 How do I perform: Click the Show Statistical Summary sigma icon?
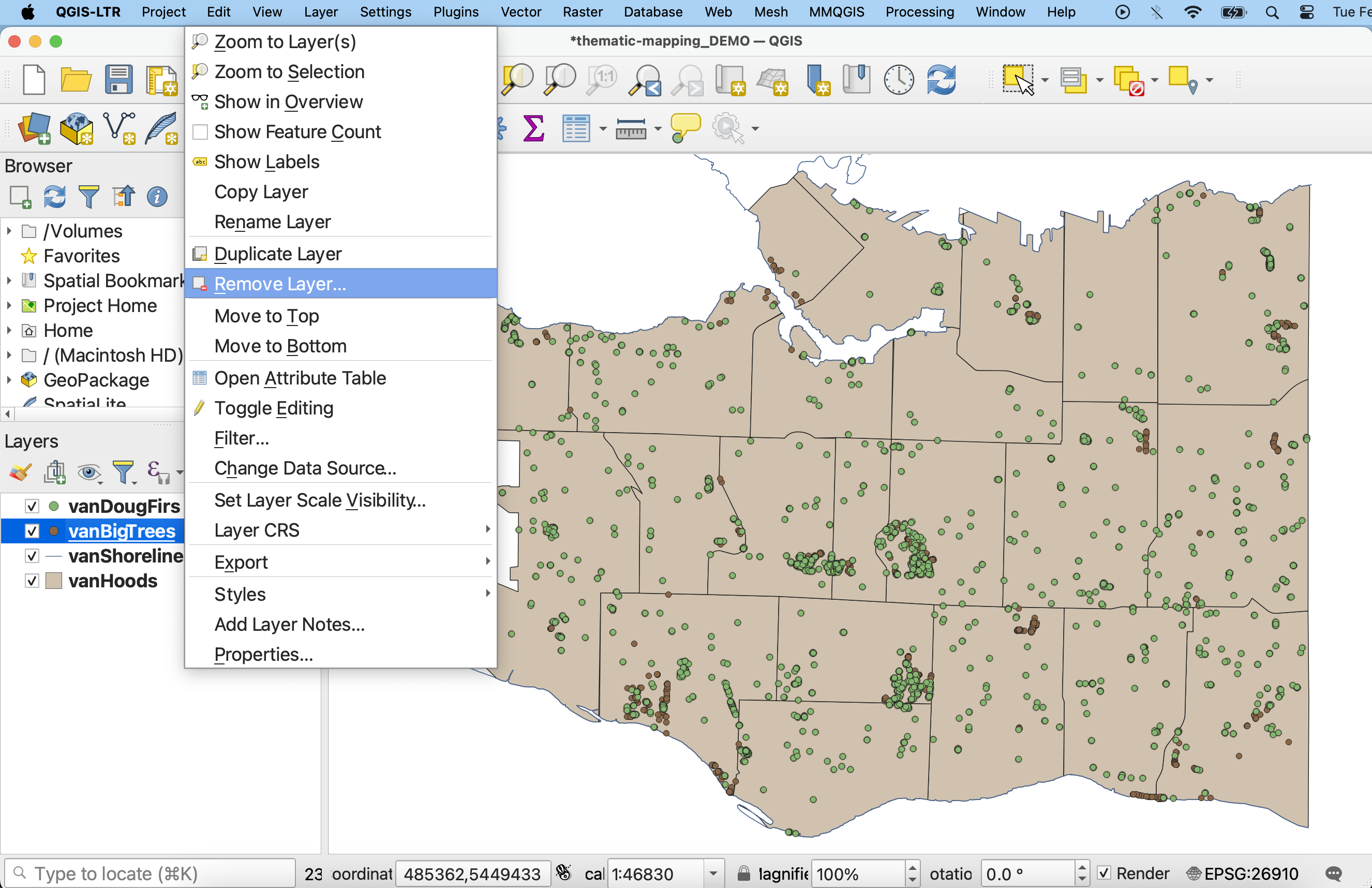[x=533, y=128]
